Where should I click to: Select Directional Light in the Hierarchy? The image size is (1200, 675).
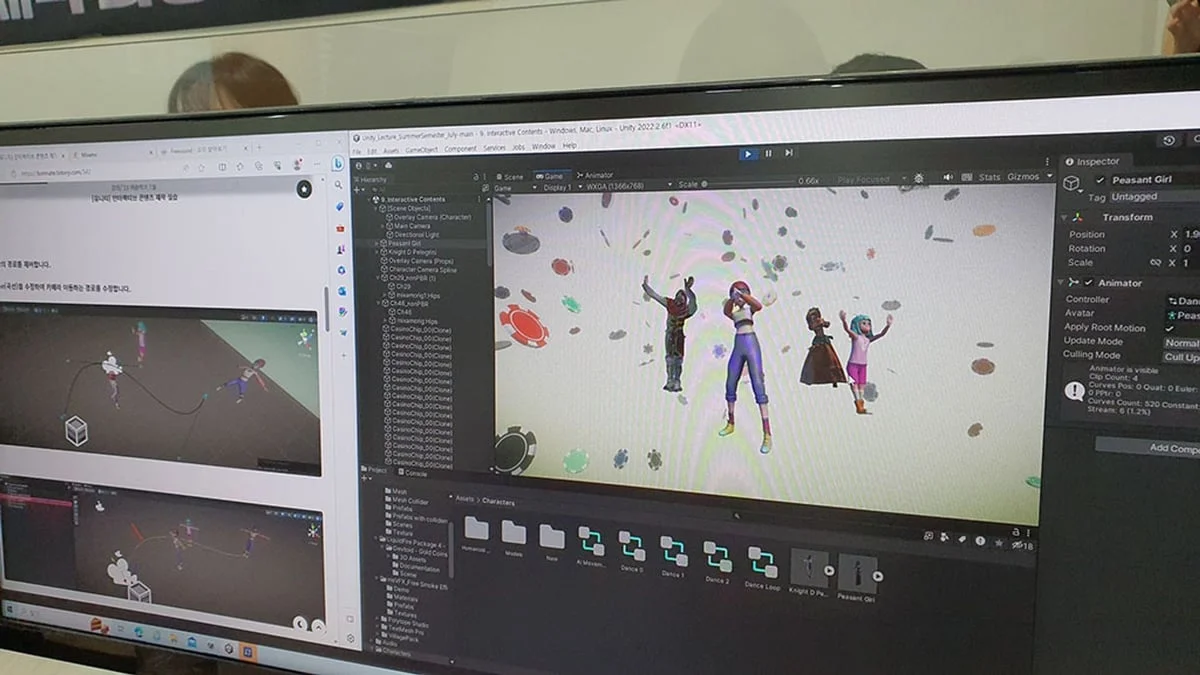click(x=416, y=234)
